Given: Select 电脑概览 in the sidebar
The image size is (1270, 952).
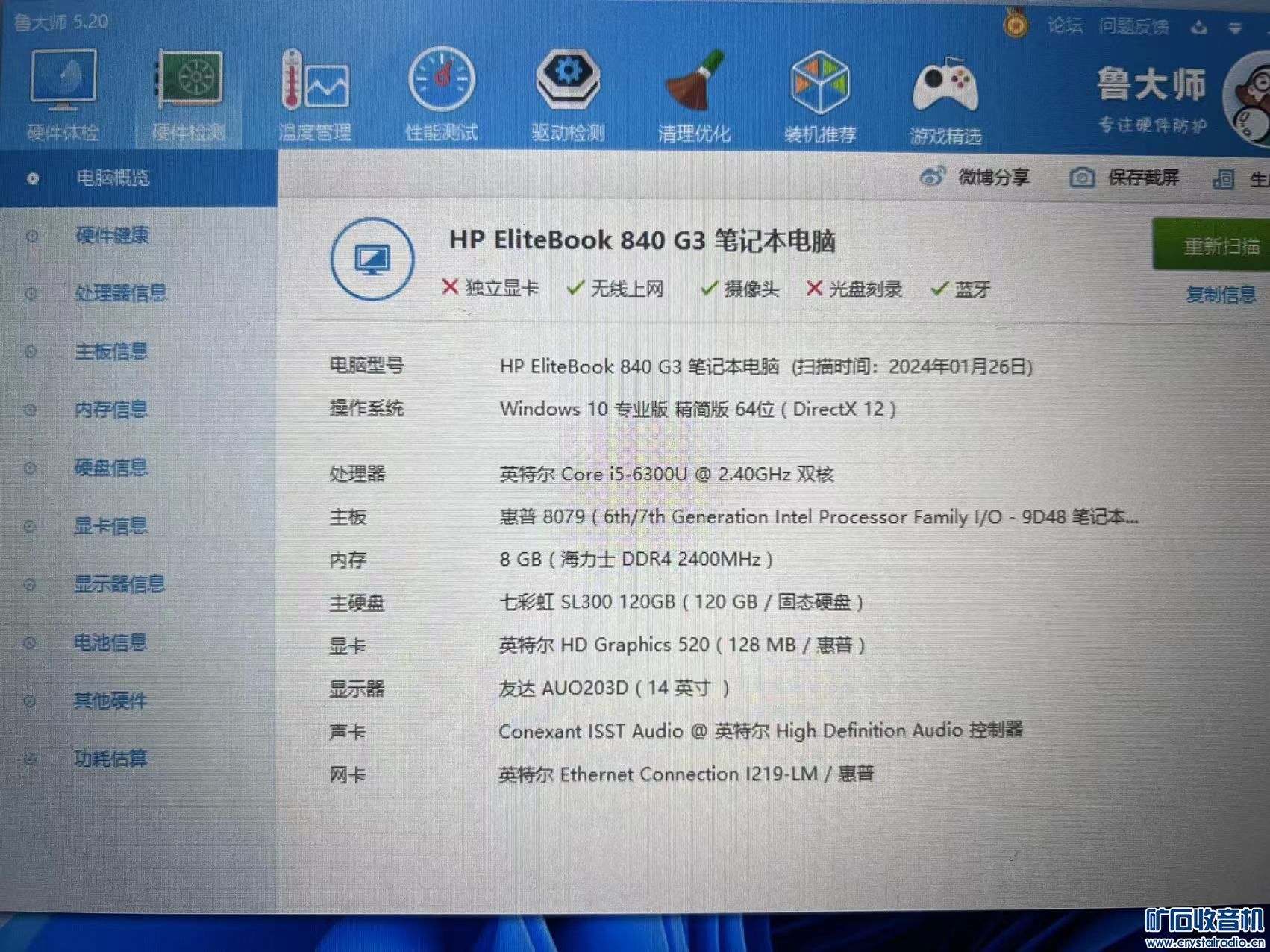Looking at the screenshot, I should (x=138, y=178).
